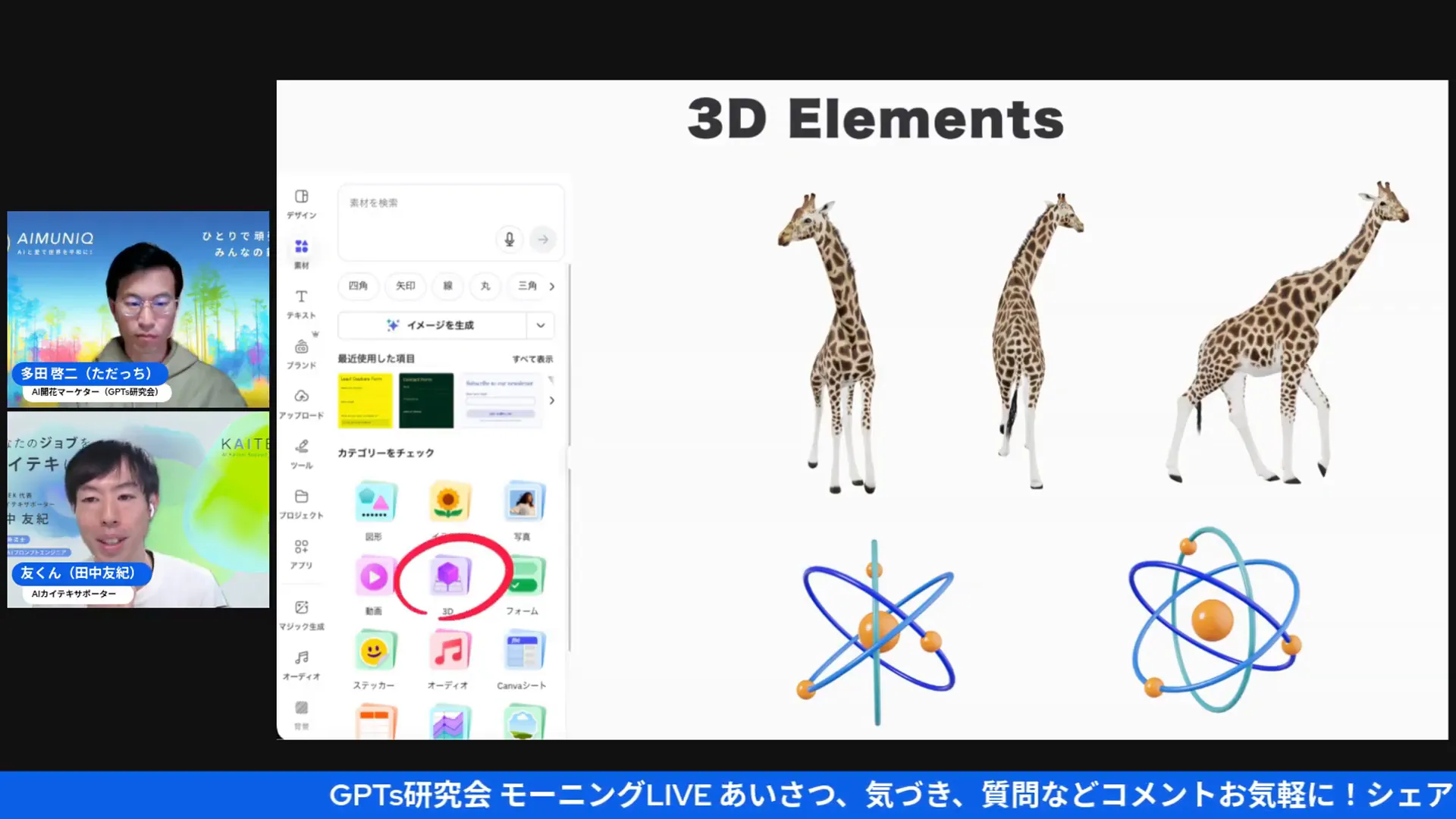Screen dimensions: 1456x819
Task: Open the プロジェクト panel
Action: coord(302,504)
